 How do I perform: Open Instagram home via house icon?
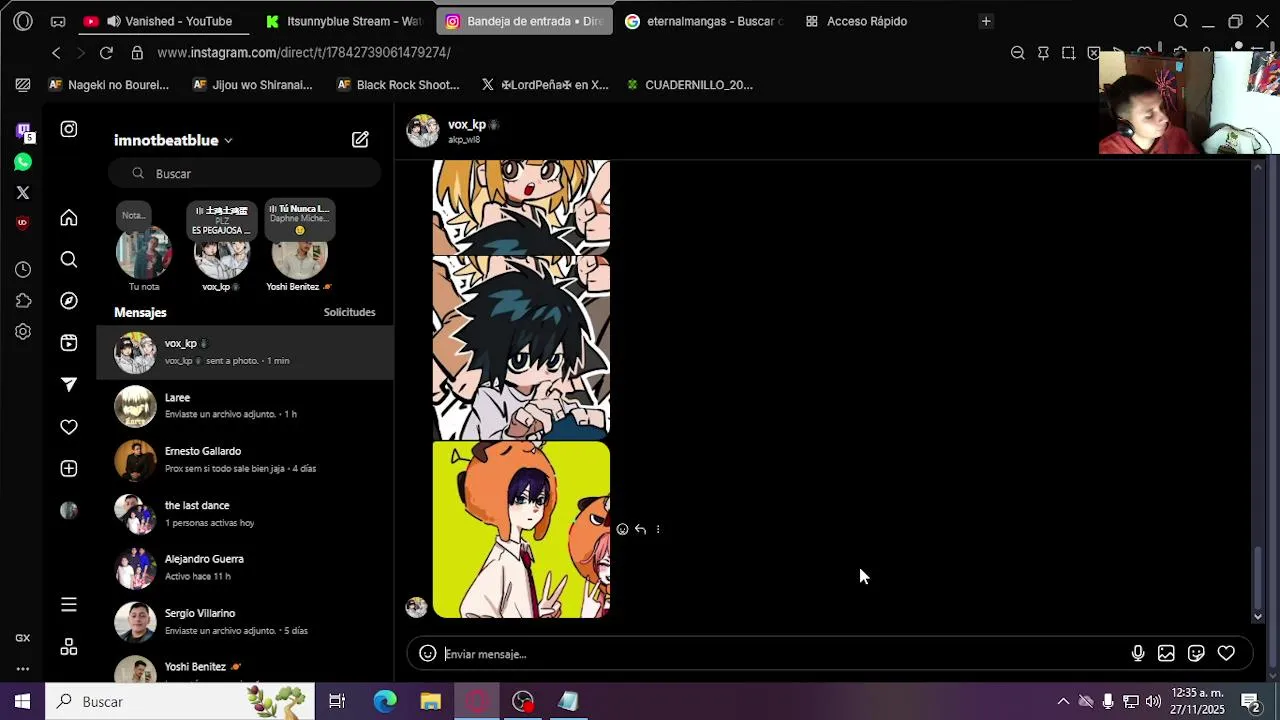coord(69,218)
